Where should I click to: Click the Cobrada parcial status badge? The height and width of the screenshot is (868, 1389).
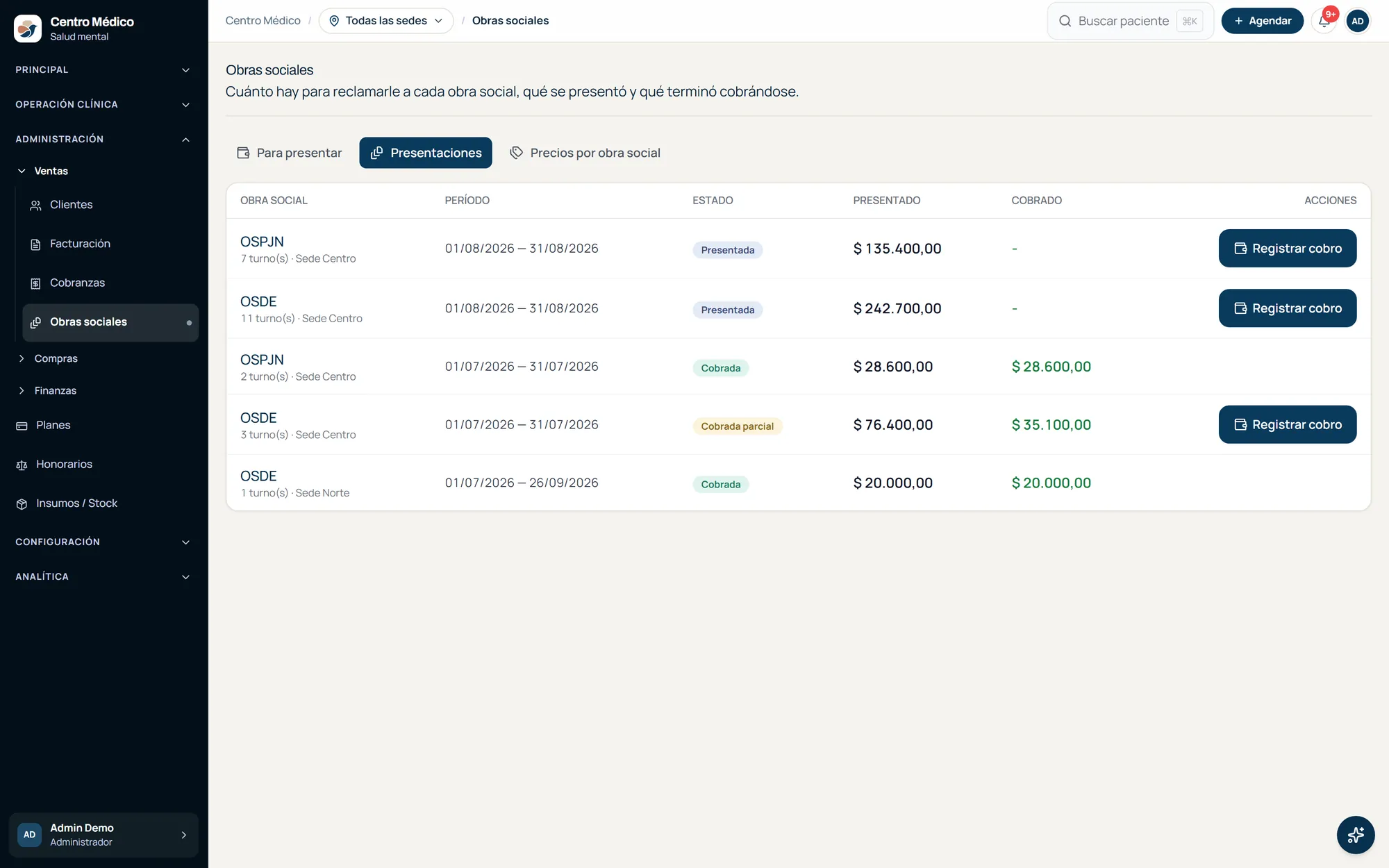(x=737, y=426)
